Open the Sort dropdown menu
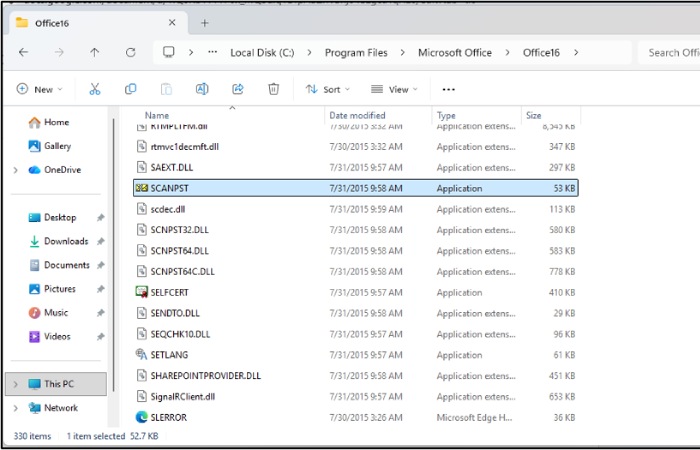 tap(328, 89)
